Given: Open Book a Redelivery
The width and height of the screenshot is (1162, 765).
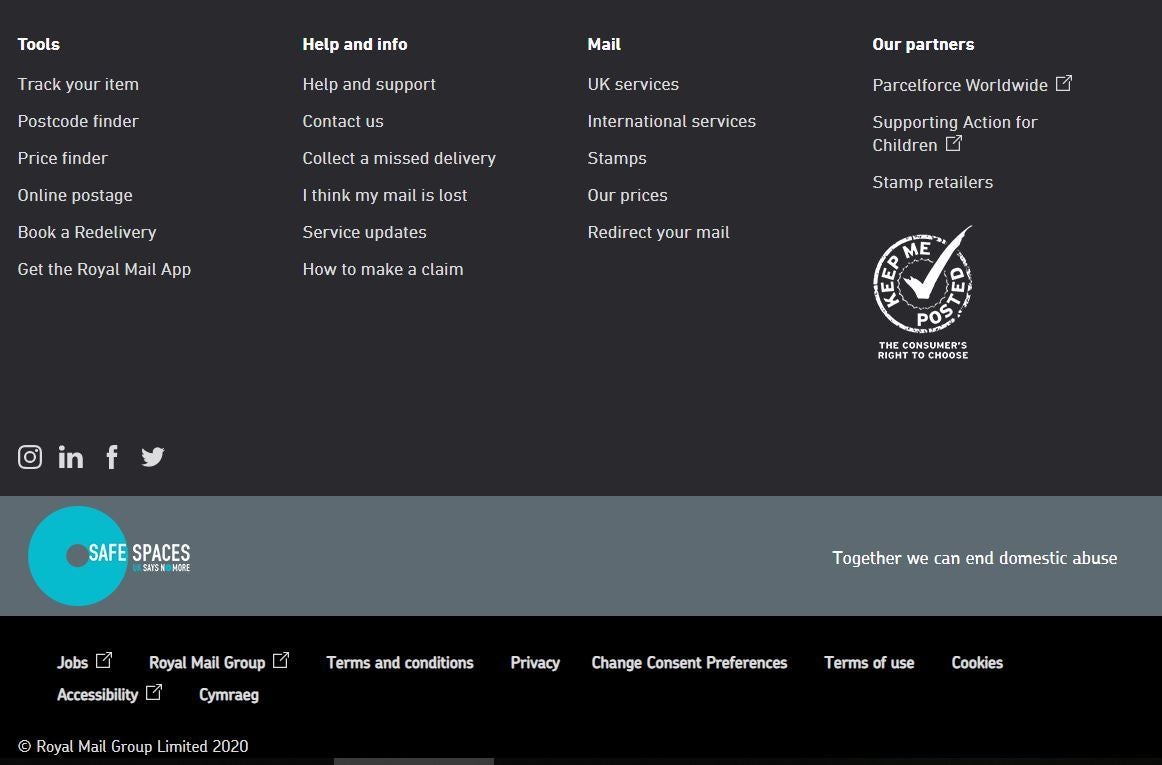Looking at the screenshot, I should pyautogui.click(x=86, y=232).
